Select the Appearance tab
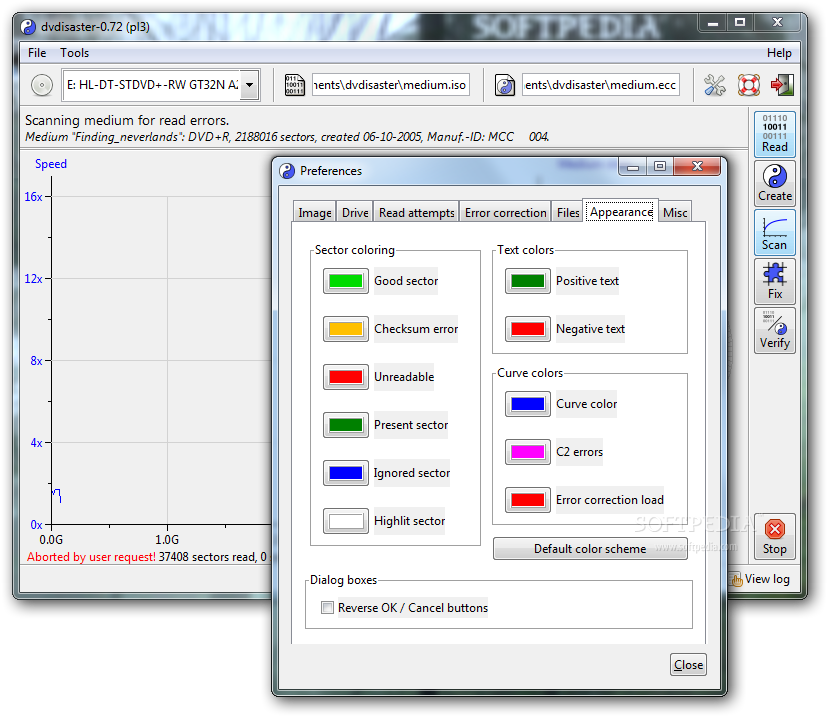 [x=621, y=212]
